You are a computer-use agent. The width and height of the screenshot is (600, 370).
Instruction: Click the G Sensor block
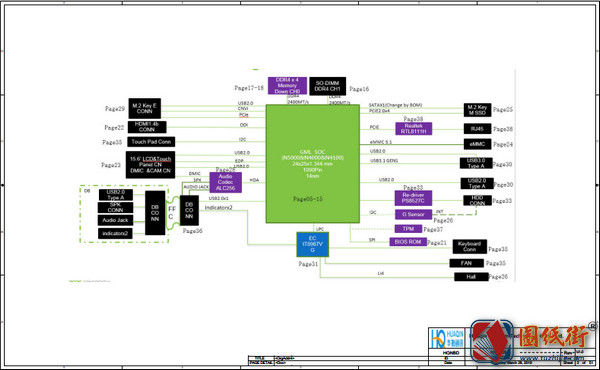413,214
